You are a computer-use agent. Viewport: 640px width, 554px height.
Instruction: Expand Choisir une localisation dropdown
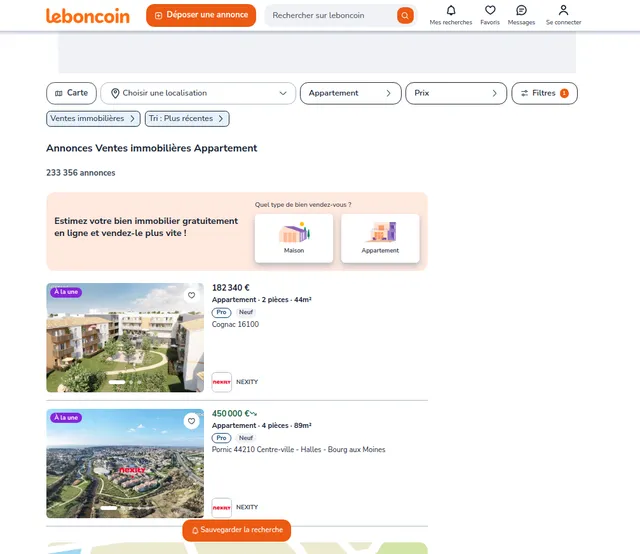(198, 93)
